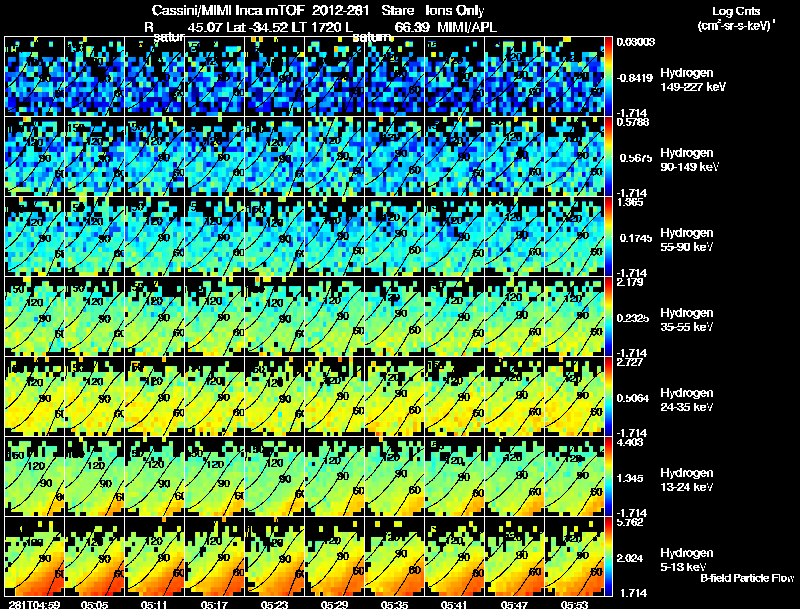Select the Hydrogen 35-55 keV label

(687, 320)
